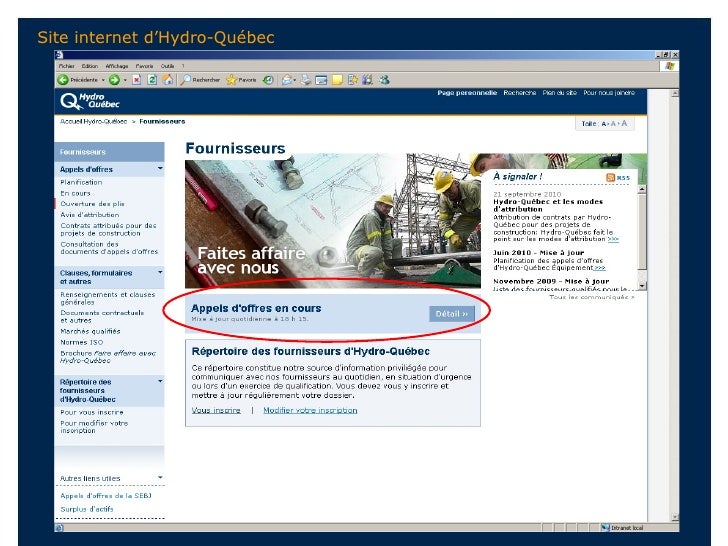This screenshot has height=546, width=728.
Task: Open the Recherche header link
Action: click(520, 93)
